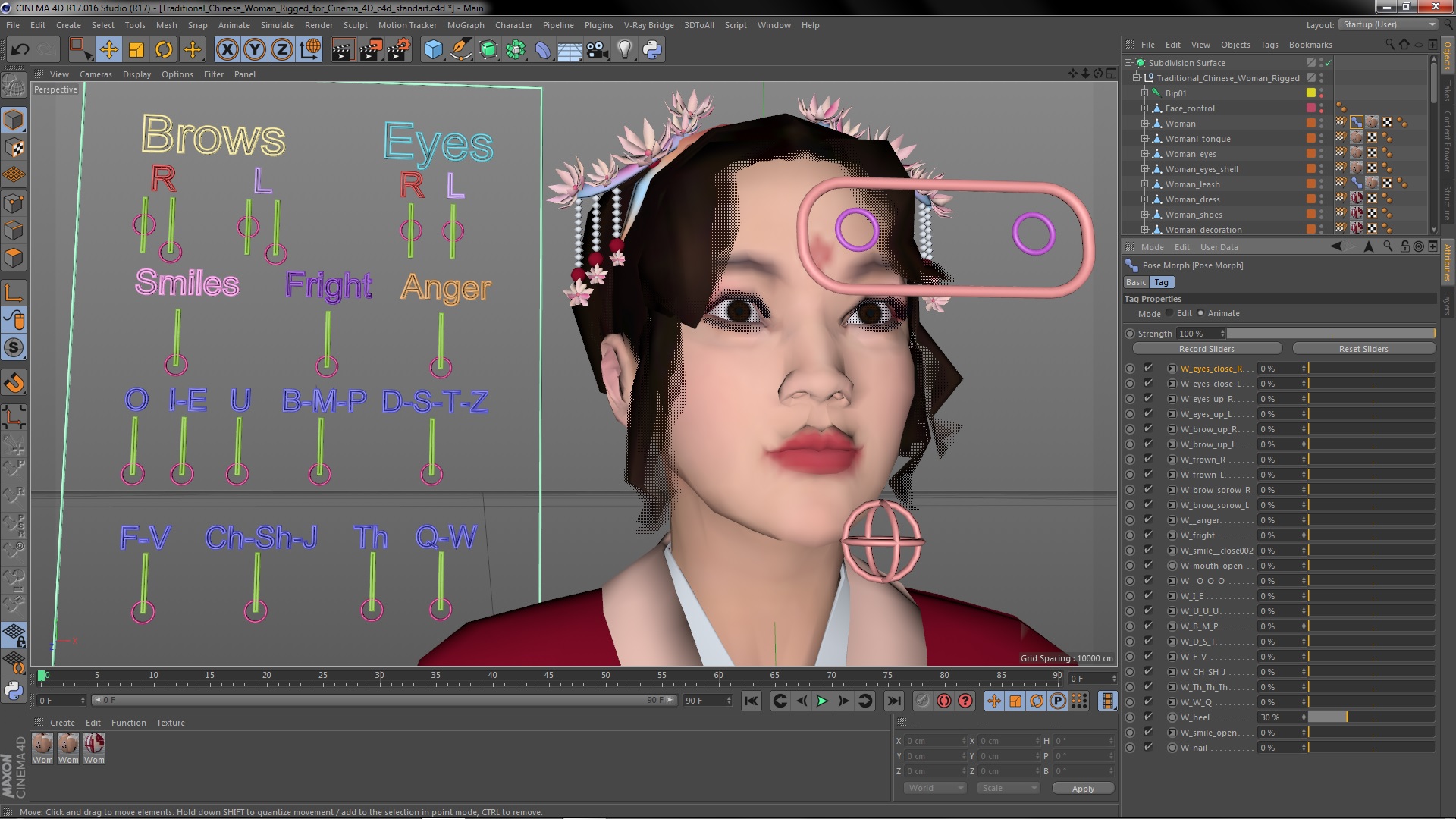This screenshot has width=1456, height=819.
Task: Toggle W_eyes_close_R checkbox
Action: tap(1148, 368)
